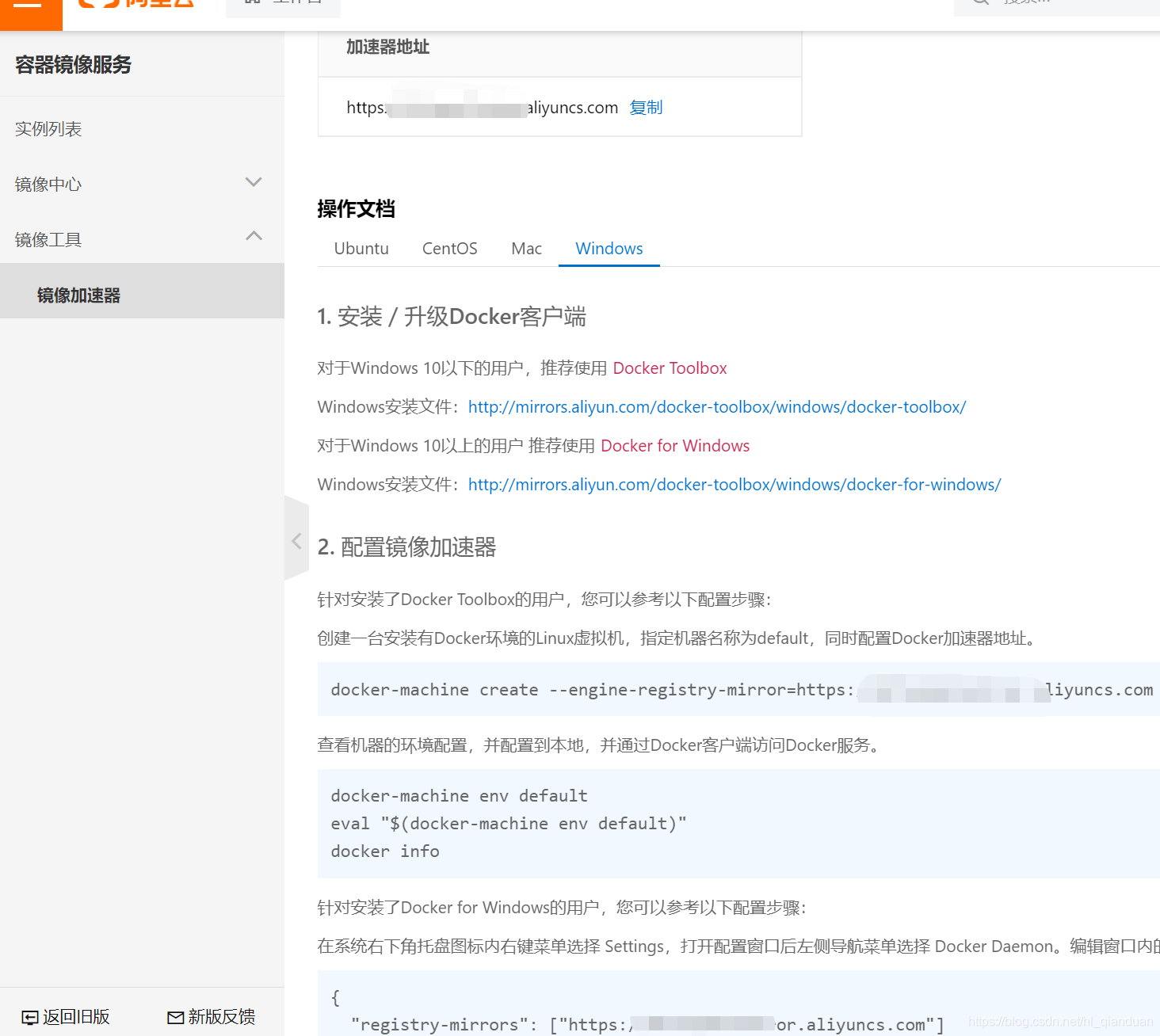Image resolution: width=1160 pixels, height=1036 pixels.
Task: Collapse the 镜像工具 chevron
Action: pyautogui.click(x=254, y=236)
